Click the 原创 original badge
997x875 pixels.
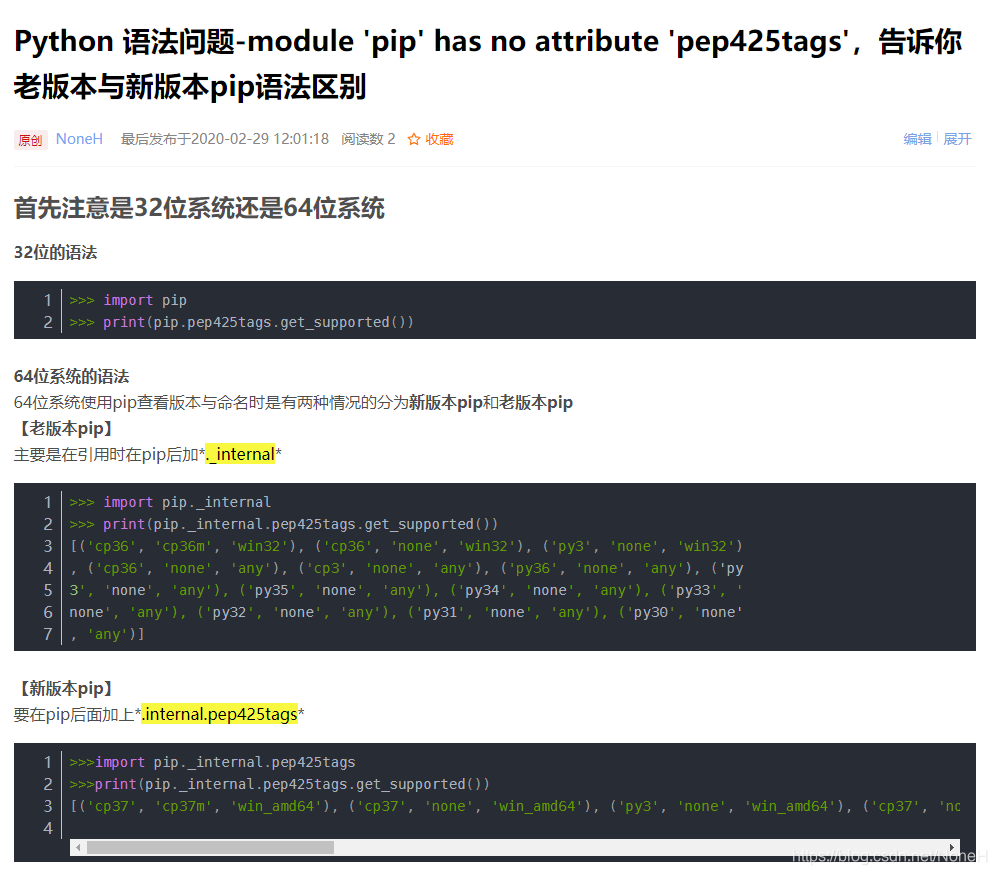point(31,140)
